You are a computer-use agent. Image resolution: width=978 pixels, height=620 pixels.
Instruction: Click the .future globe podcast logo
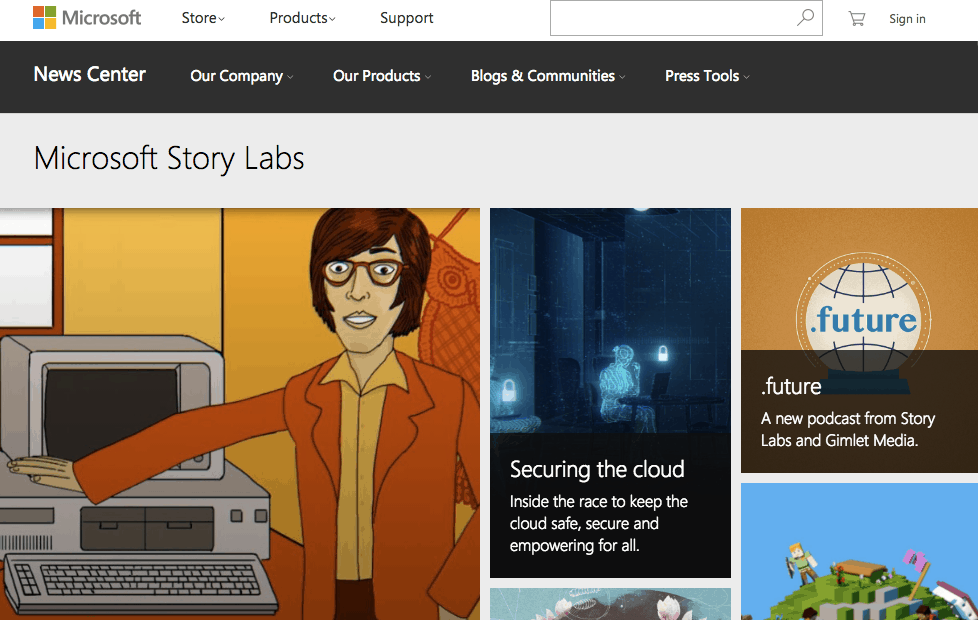coord(863,322)
